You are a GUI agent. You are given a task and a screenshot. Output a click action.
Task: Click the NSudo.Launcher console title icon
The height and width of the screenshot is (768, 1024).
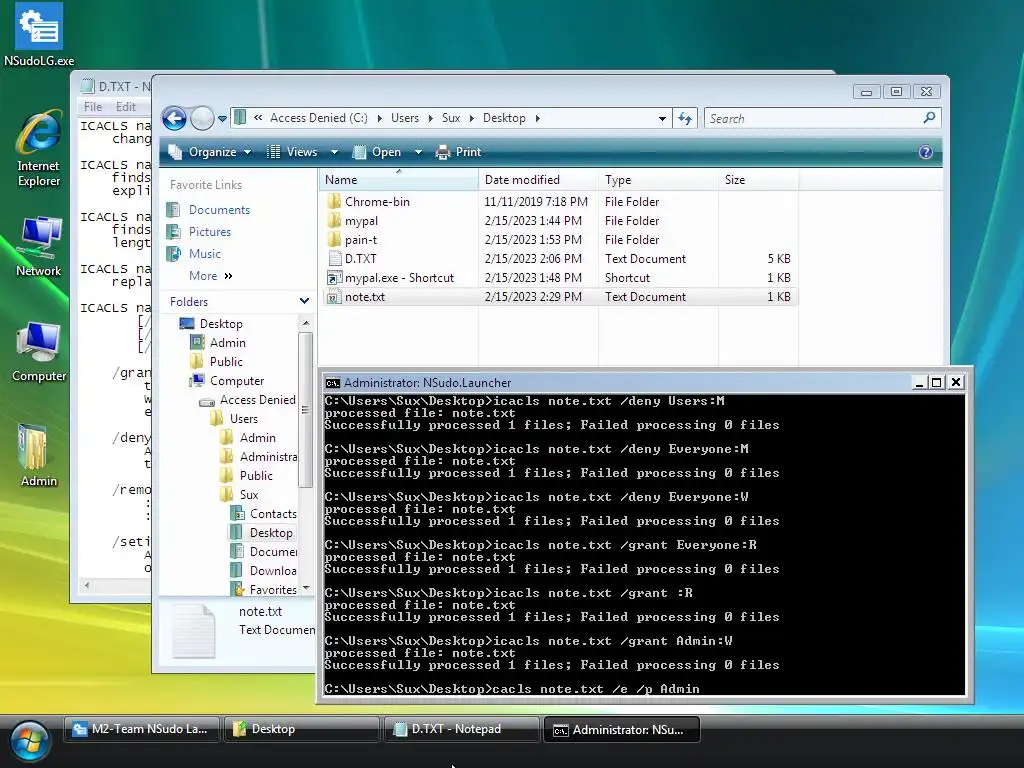(332, 383)
